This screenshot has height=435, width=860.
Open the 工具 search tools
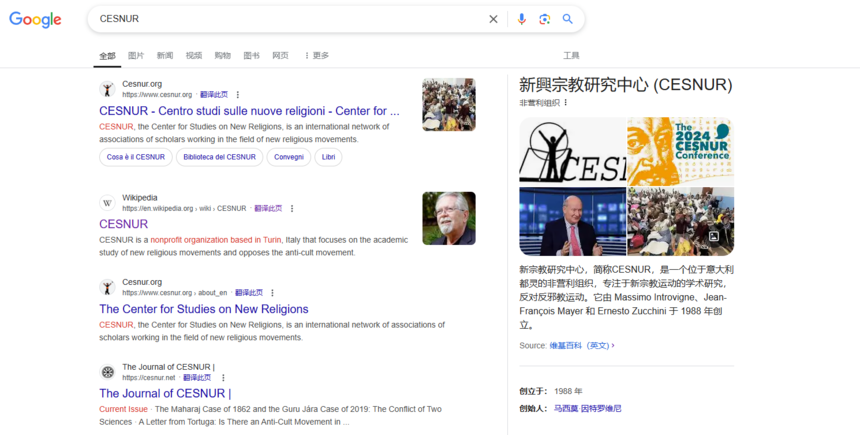[x=571, y=56]
